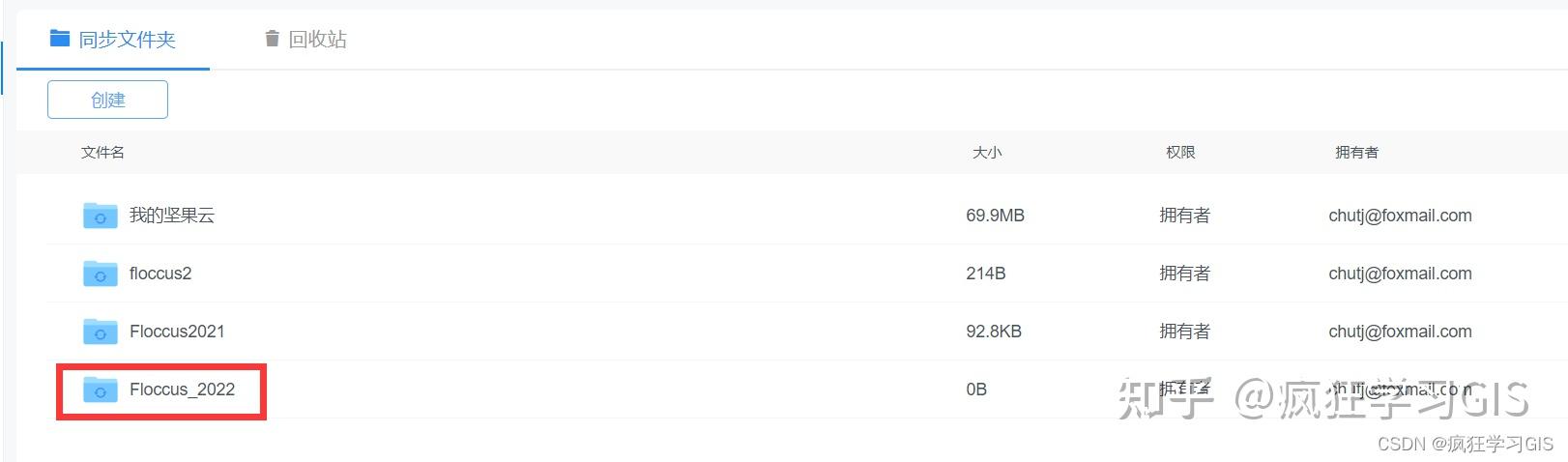Switch to the 同步文件夹 tab
Image resolution: width=1568 pixels, height=462 pixels.
click(127, 40)
